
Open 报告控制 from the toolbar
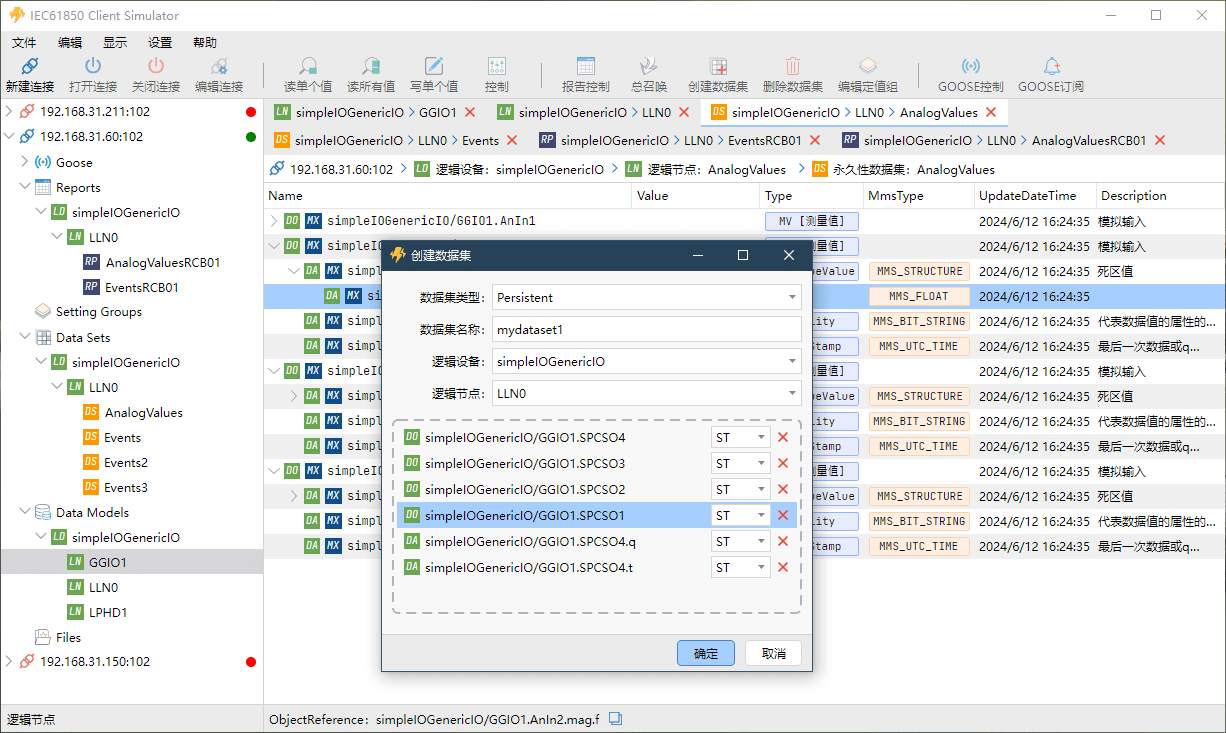click(x=586, y=67)
